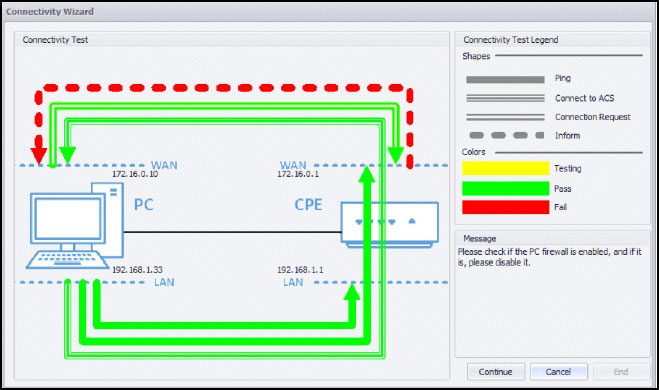This screenshot has width=659, height=390.
Task: Click the Continue button
Action: pyautogui.click(x=496, y=372)
